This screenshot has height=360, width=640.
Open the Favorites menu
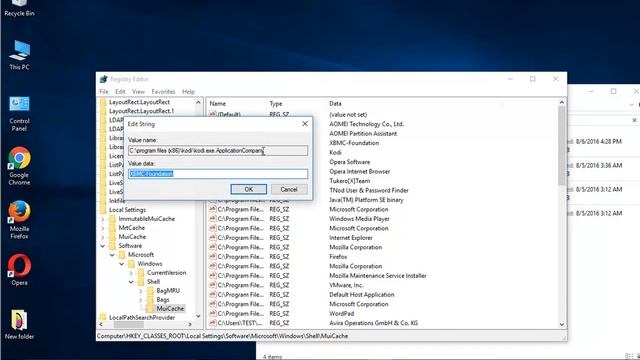[163, 92]
